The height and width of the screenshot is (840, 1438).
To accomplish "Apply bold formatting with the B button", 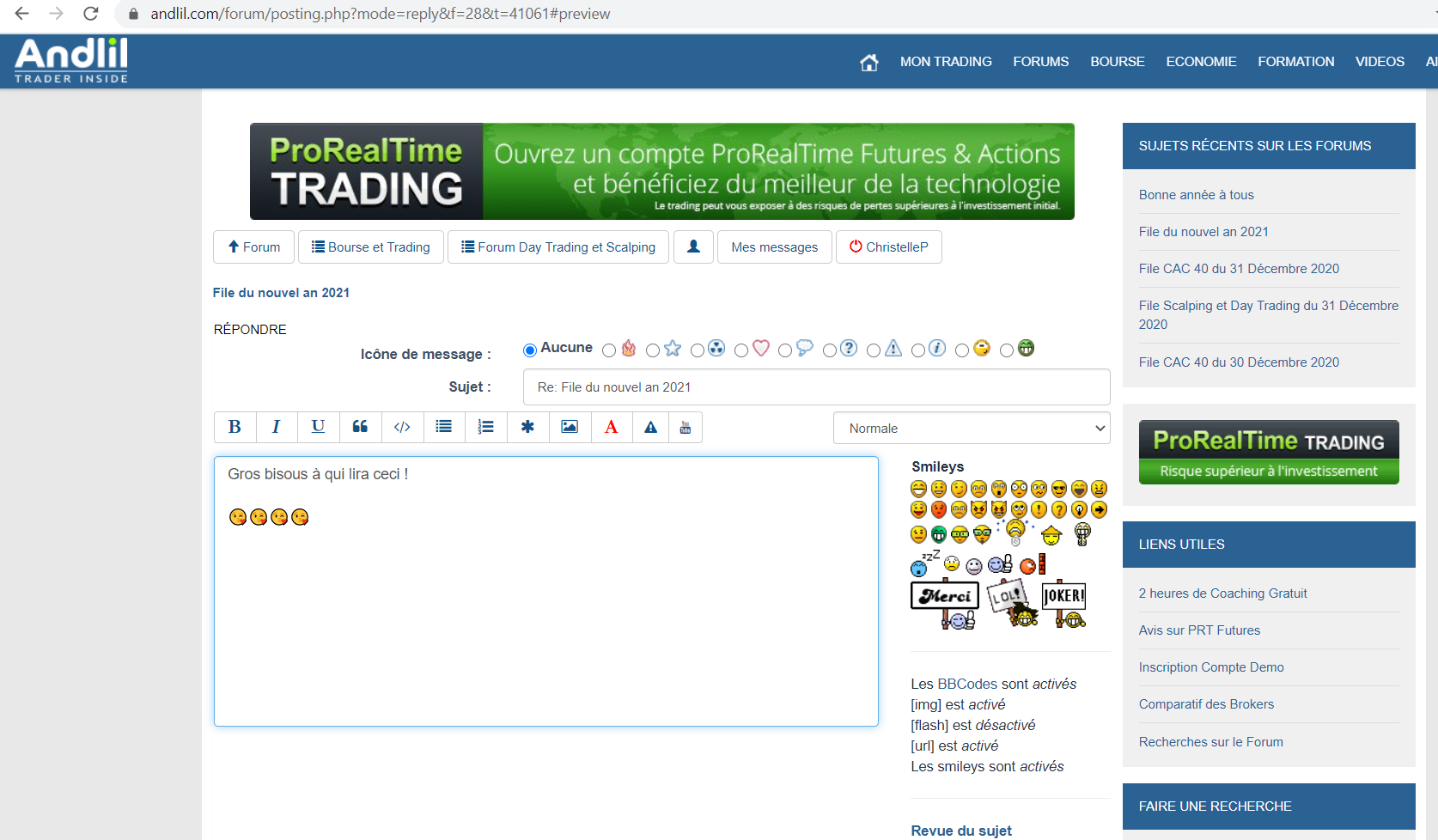I will pos(235,427).
